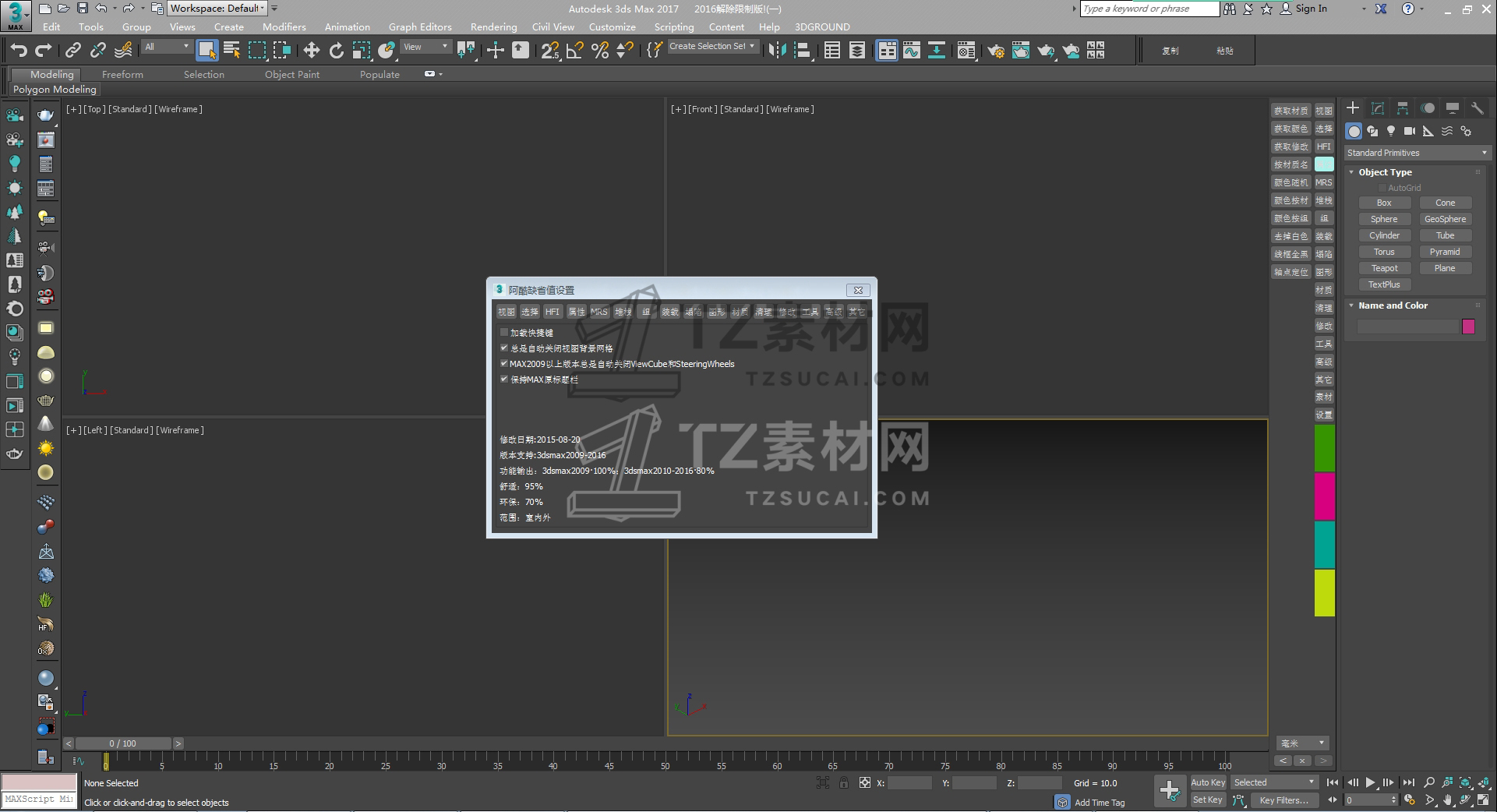
Task: Switch to the Object Paint ribbon tab
Action: tap(292, 74)
